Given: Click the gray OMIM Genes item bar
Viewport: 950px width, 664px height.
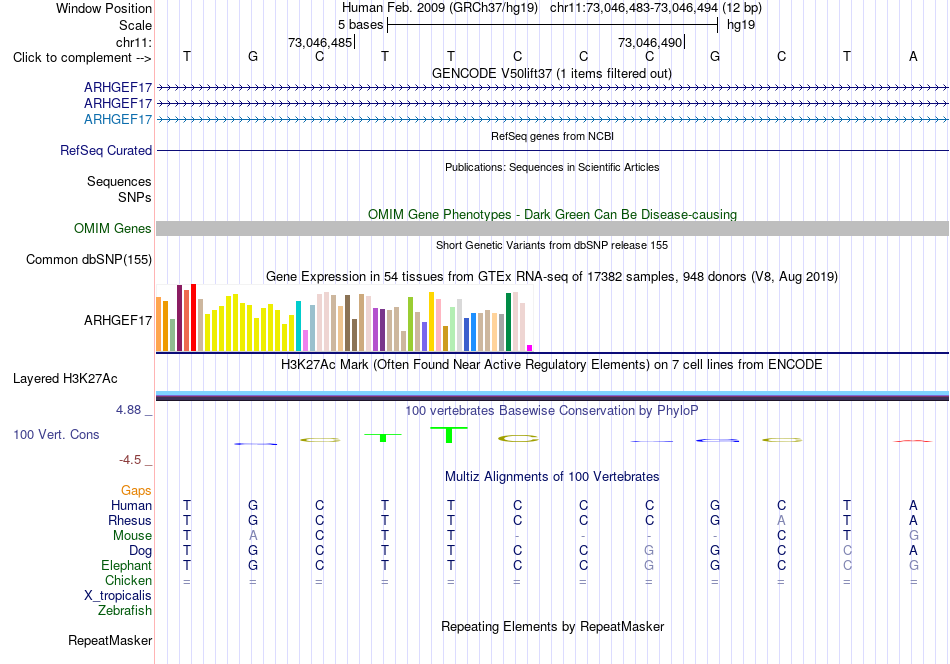Looking at the screenshot, I should 552,228.
